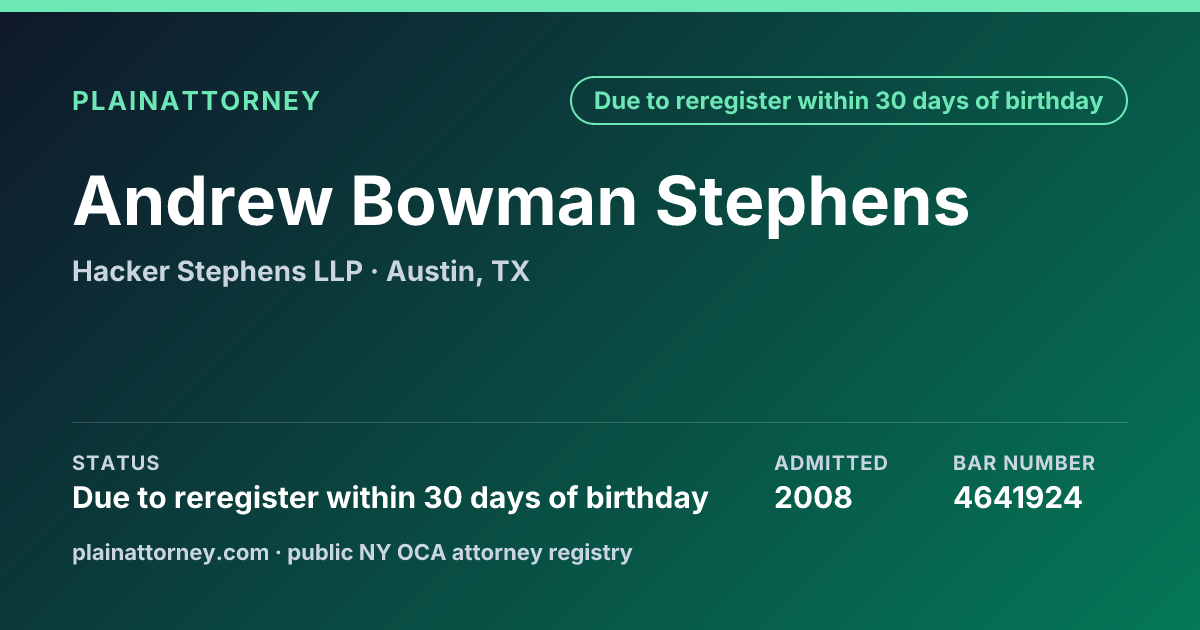The height and width of the screenshot is (630, 1200).
Task: Select bar number 4641924
Action: point(1018,498)
